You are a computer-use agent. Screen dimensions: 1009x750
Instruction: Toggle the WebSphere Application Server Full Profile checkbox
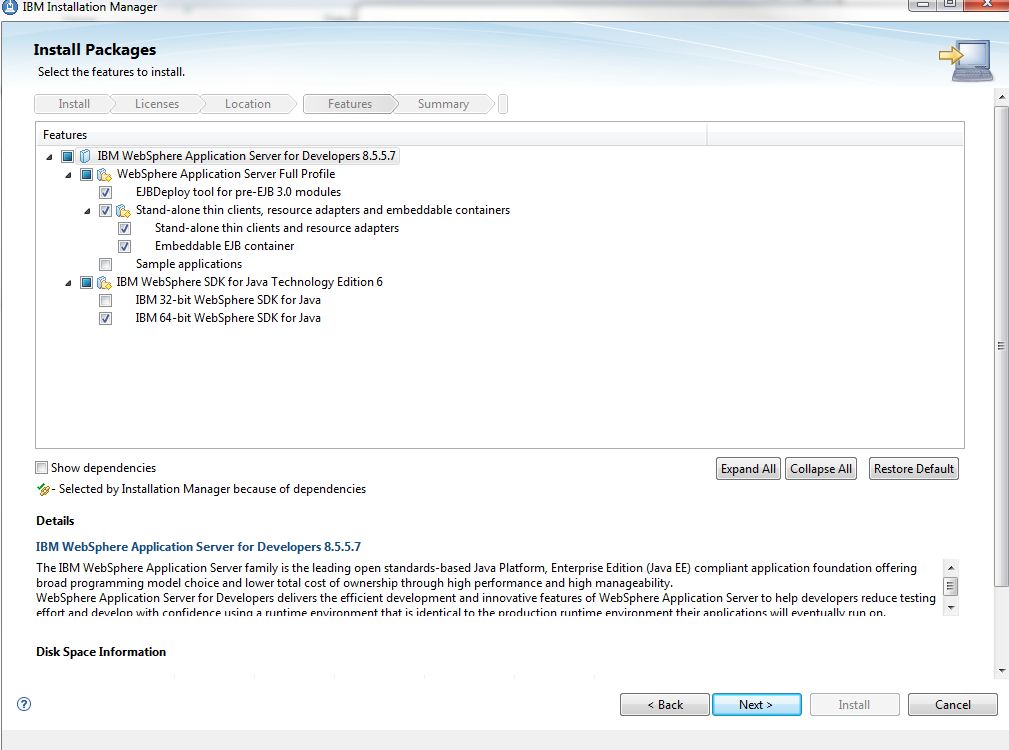click(86, 174)
